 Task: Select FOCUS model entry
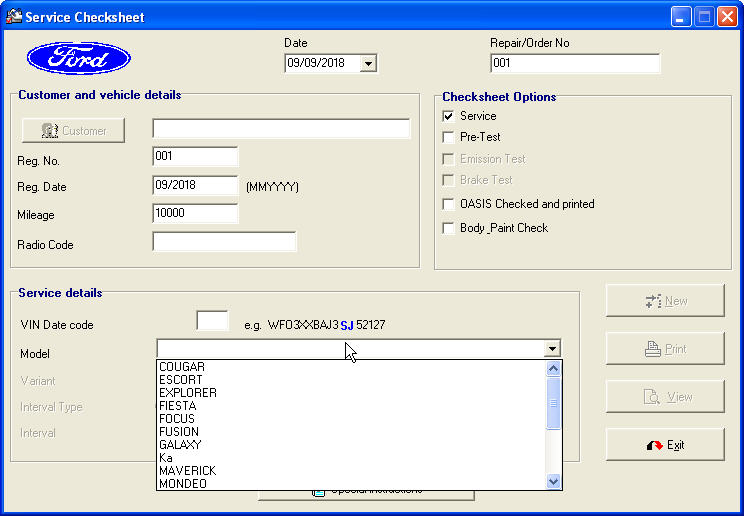(x=352, y=419)
